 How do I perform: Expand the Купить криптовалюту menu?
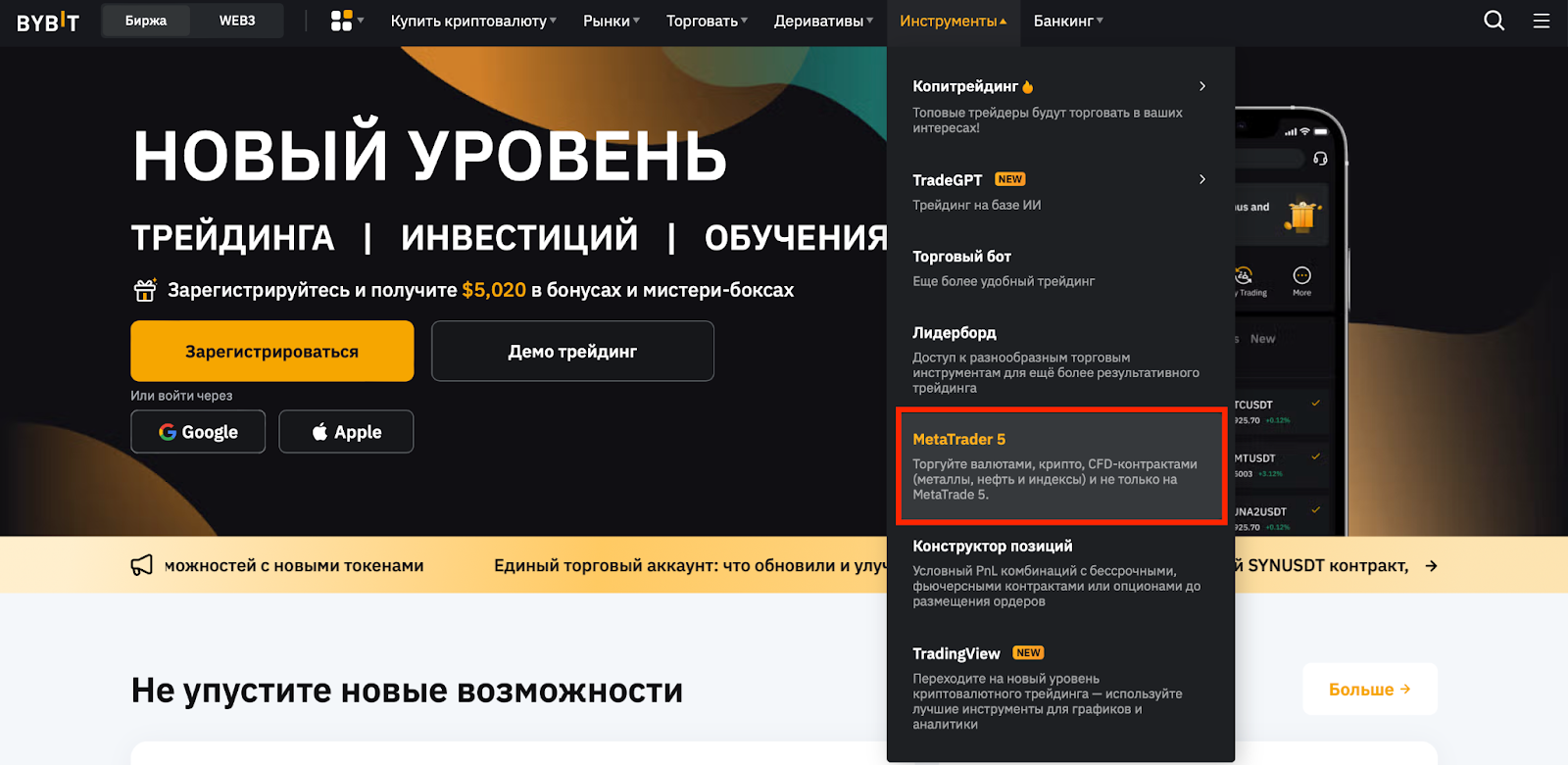tap(473, 21)
